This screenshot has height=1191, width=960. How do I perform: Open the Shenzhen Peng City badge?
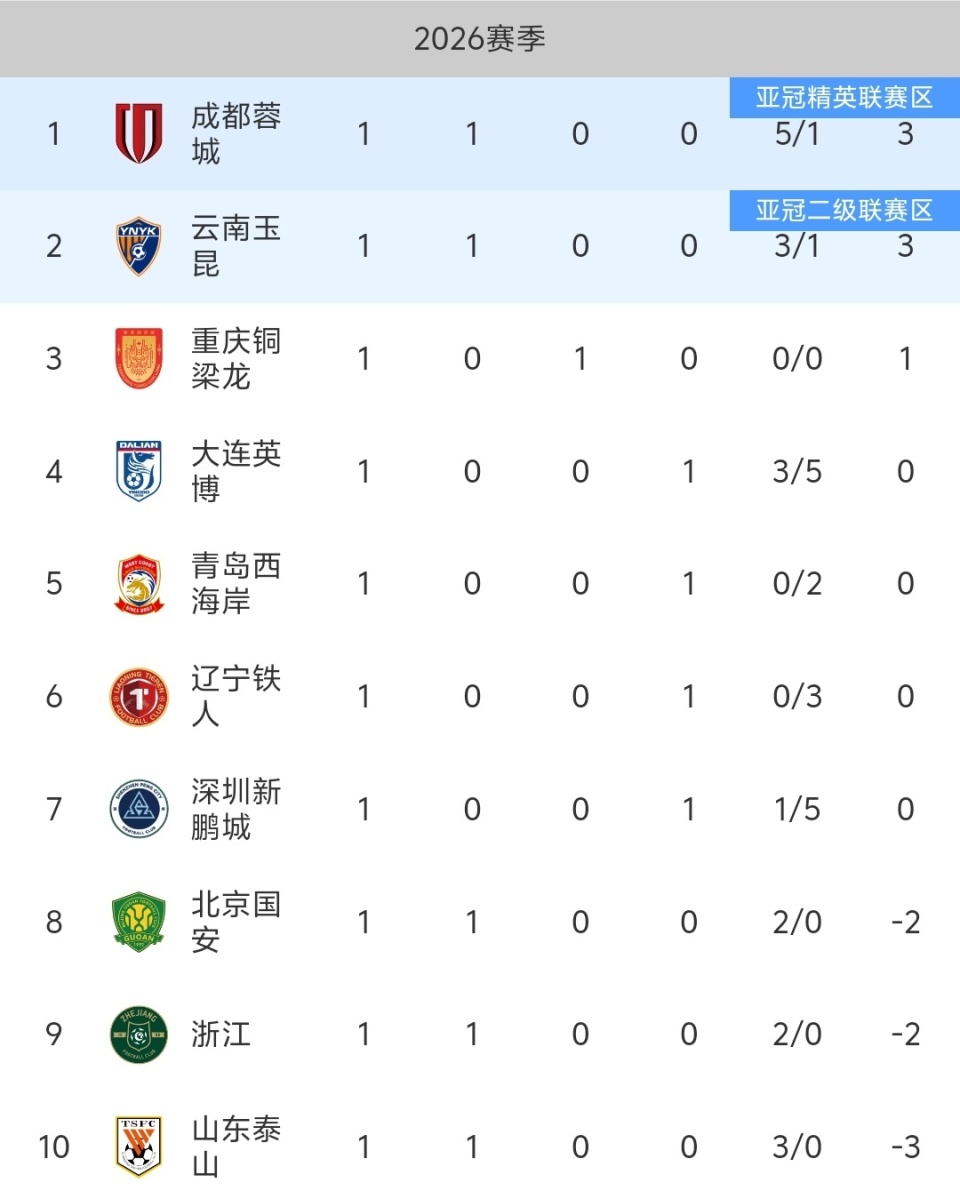(x=138, y=808)
